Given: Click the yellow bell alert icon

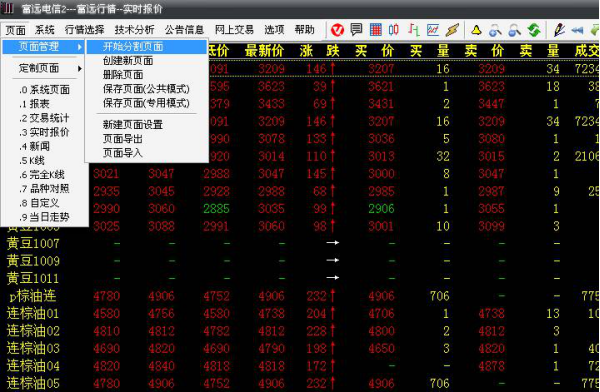Looking at the screenshot, I should pos(476,29).
